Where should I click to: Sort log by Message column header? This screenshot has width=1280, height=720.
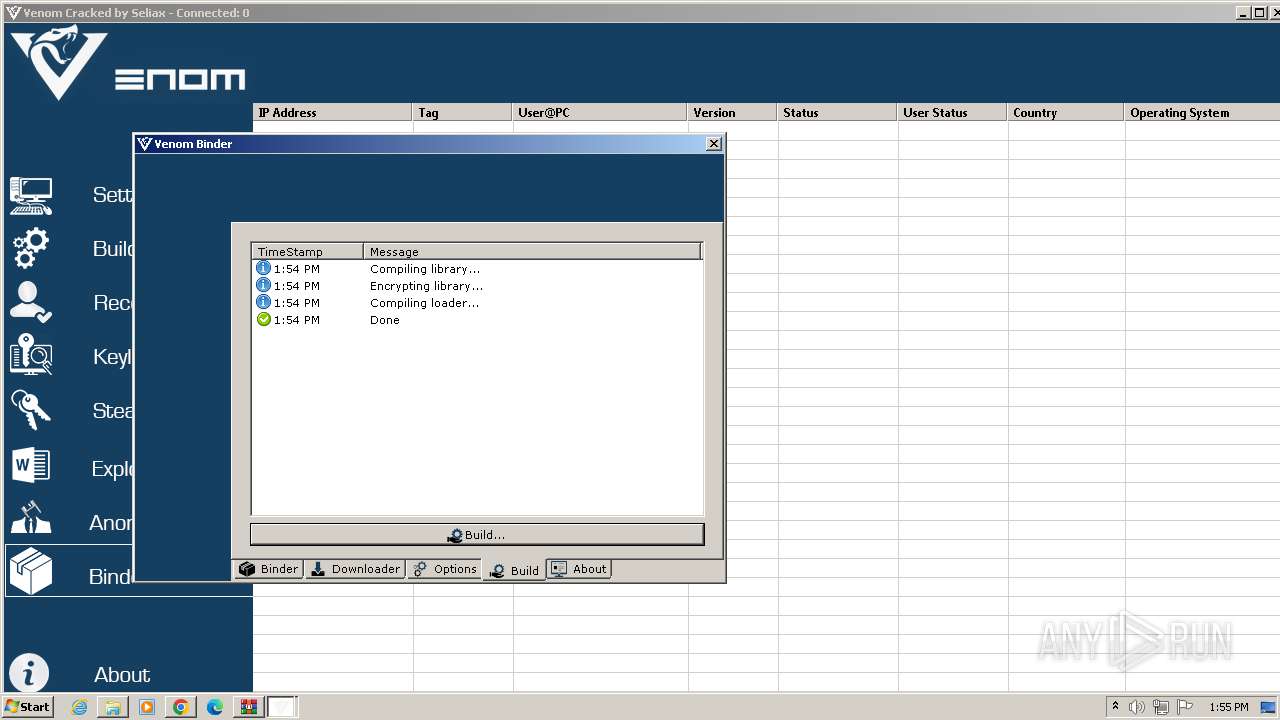(x=532, y=252)
